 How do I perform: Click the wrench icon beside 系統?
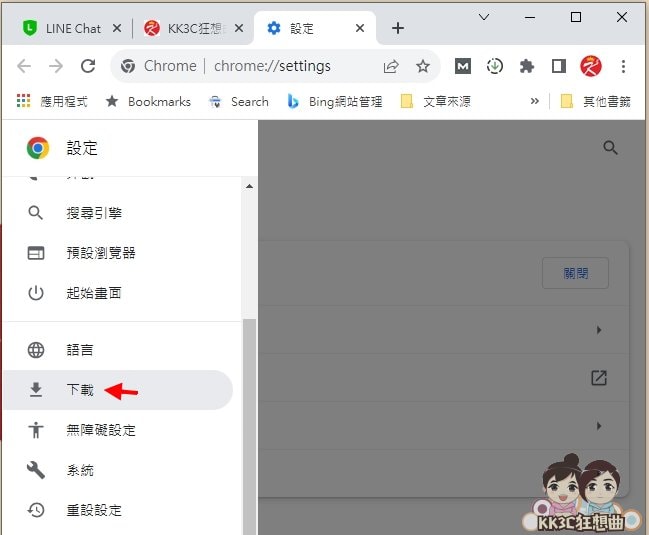(36, 470)
